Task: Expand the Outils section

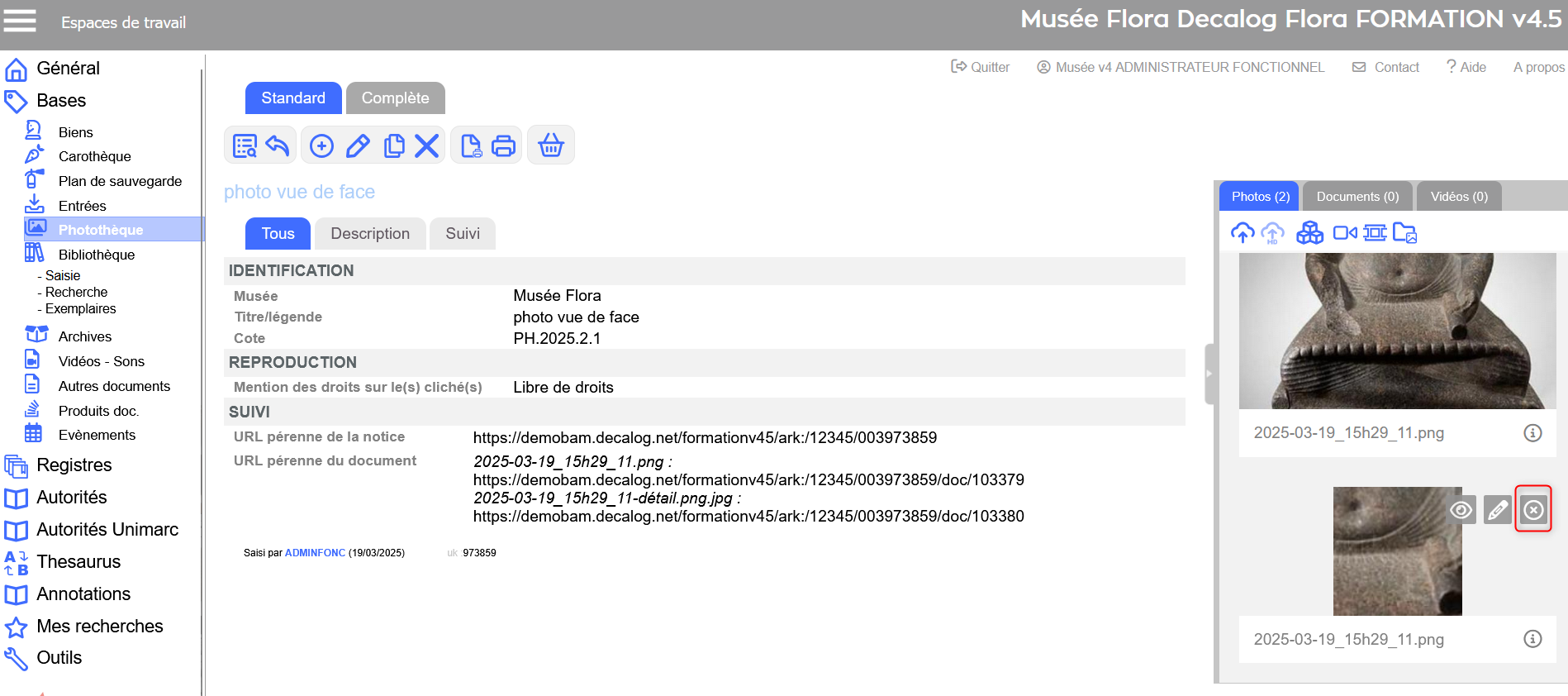Action: (59, 658)
